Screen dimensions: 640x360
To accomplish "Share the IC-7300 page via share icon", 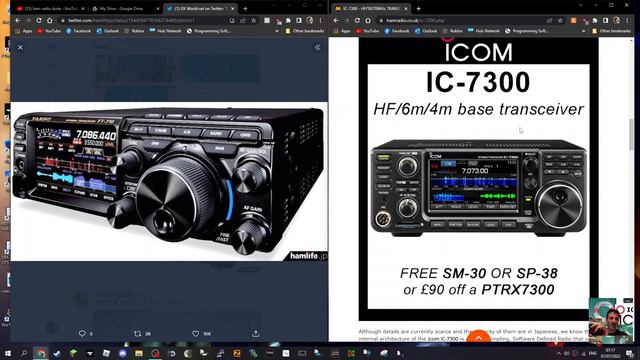I will coord(550,20).
